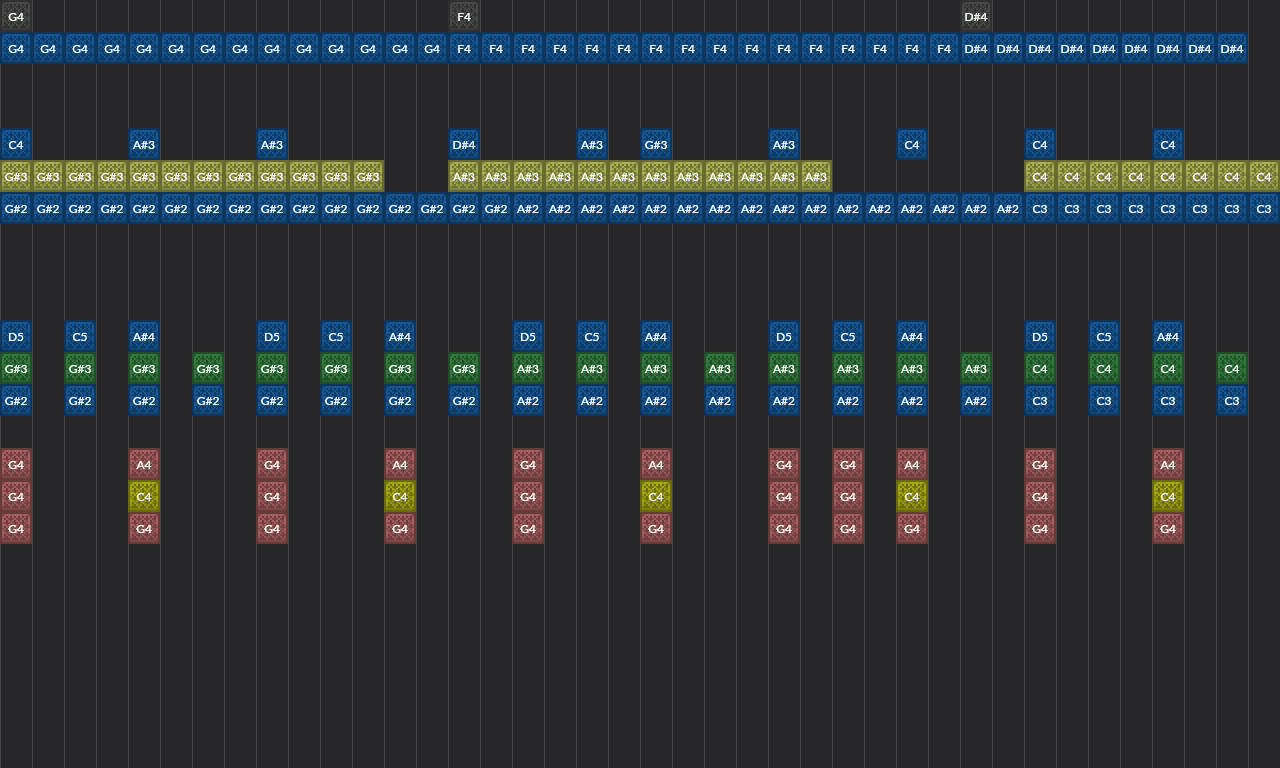Select the last green C4 note

1232,369
